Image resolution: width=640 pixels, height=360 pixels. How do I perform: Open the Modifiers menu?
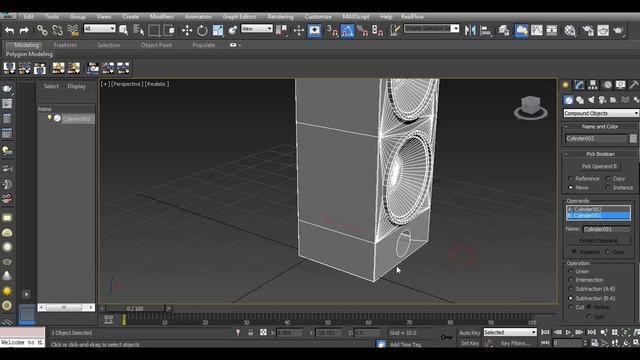pos(161,17)
